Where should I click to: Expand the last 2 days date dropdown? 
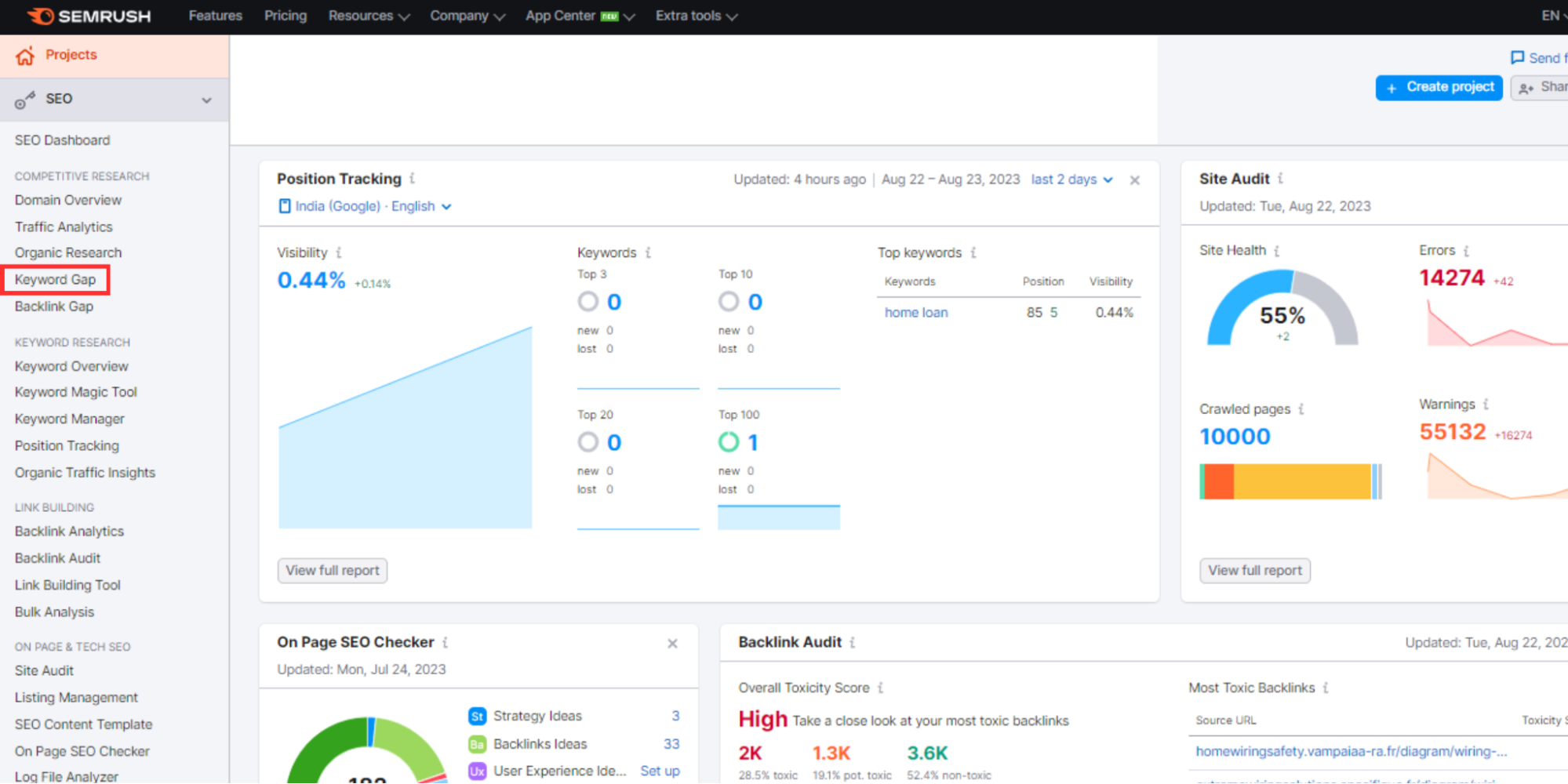coord(1071,180)
